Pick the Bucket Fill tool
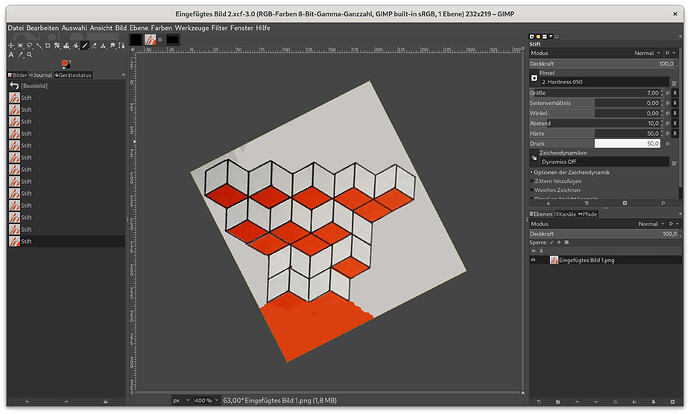The height and width of the screenshot is (414, 690). pos(75,46)
